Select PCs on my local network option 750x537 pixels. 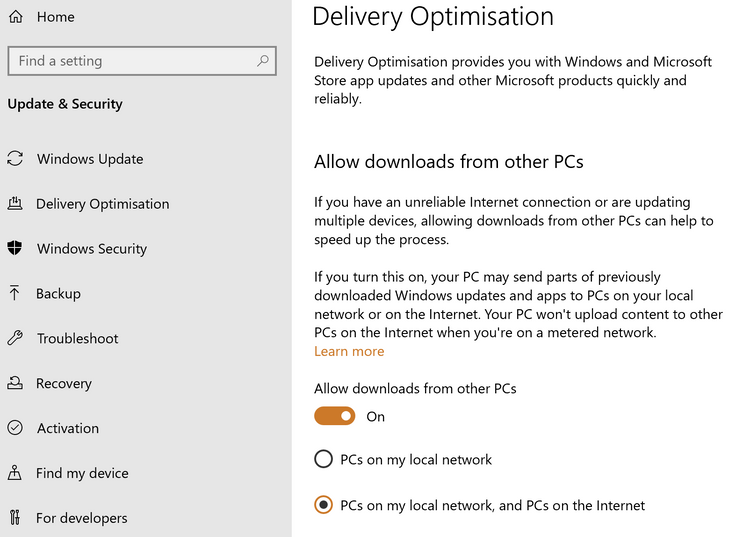(x=323, y=459)
